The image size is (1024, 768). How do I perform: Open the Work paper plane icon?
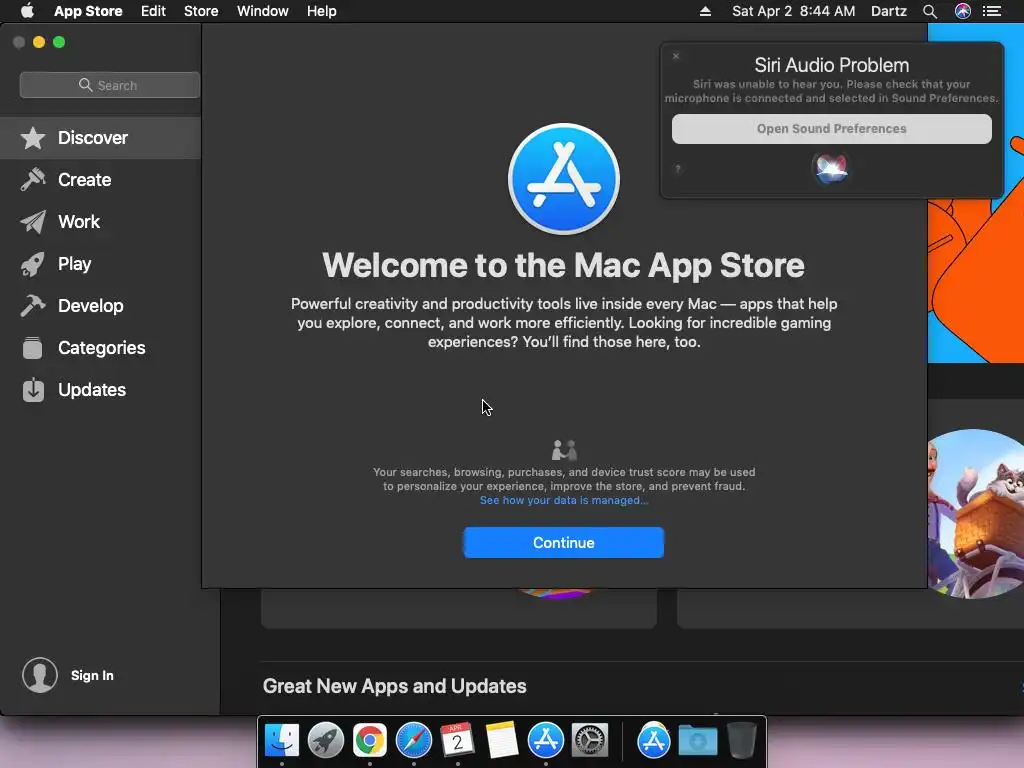click(x=33, y=222)
